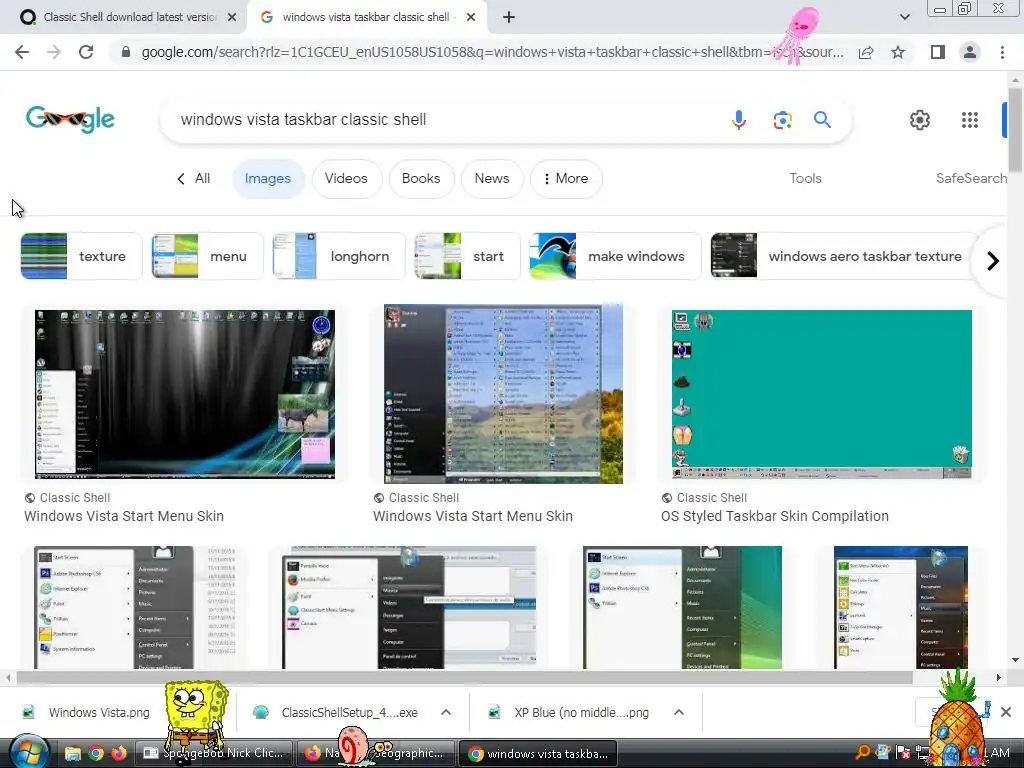The image size is (1024, 768).
Task: Filter images by make windows chip
Action: 615,256
